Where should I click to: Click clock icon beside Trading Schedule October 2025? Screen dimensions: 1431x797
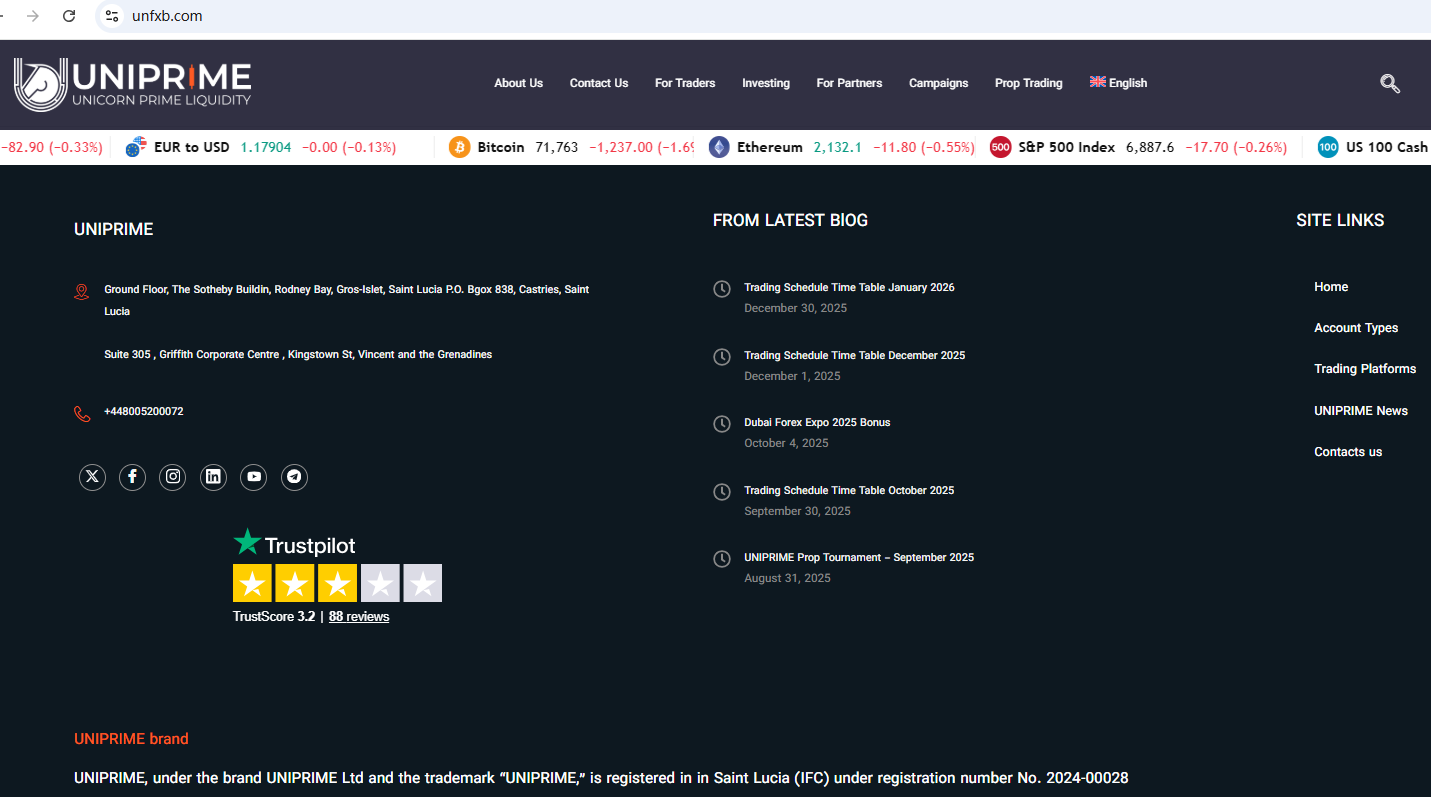(x=722, y=492)
